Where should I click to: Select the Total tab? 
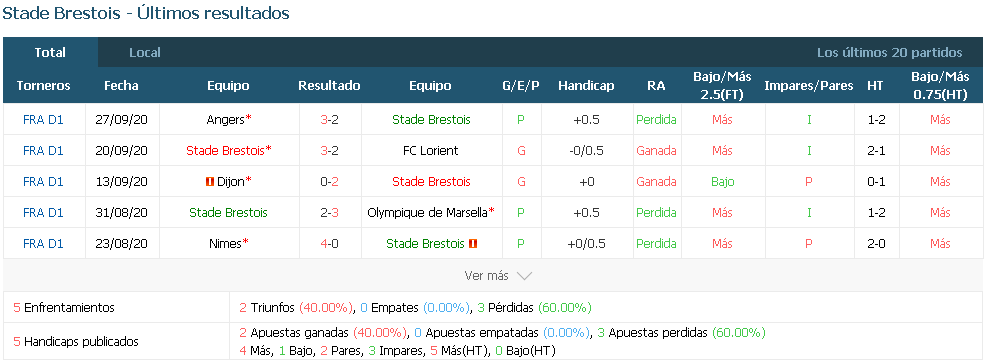point(50,52)
